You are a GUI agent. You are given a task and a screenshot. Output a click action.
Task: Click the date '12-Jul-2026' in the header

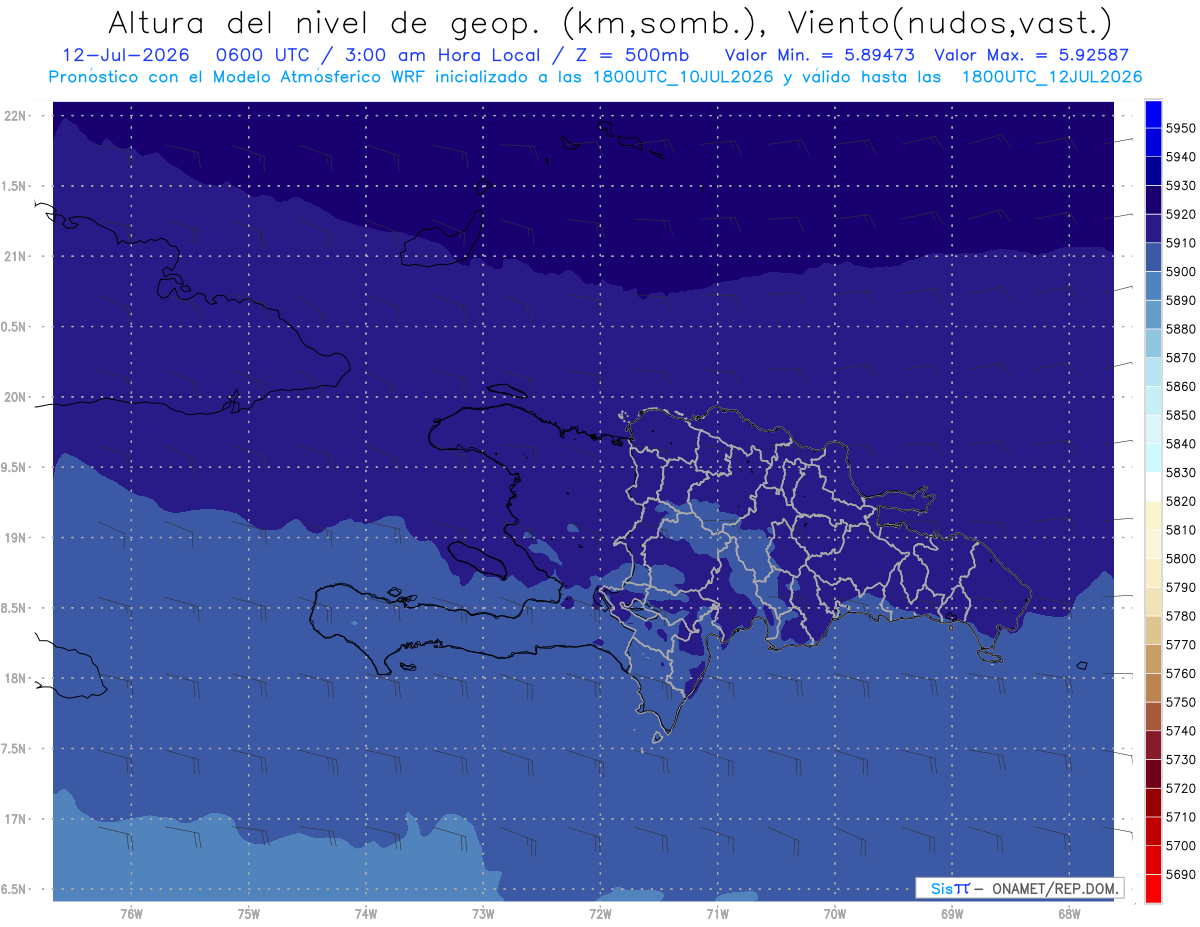[127, 55]
